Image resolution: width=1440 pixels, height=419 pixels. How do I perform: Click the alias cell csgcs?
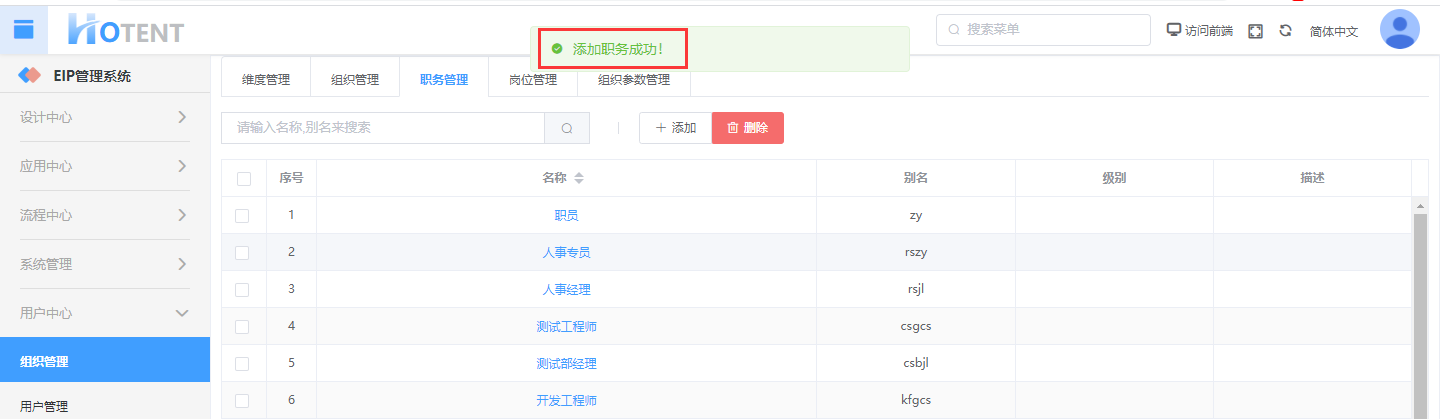pos(916,326)
